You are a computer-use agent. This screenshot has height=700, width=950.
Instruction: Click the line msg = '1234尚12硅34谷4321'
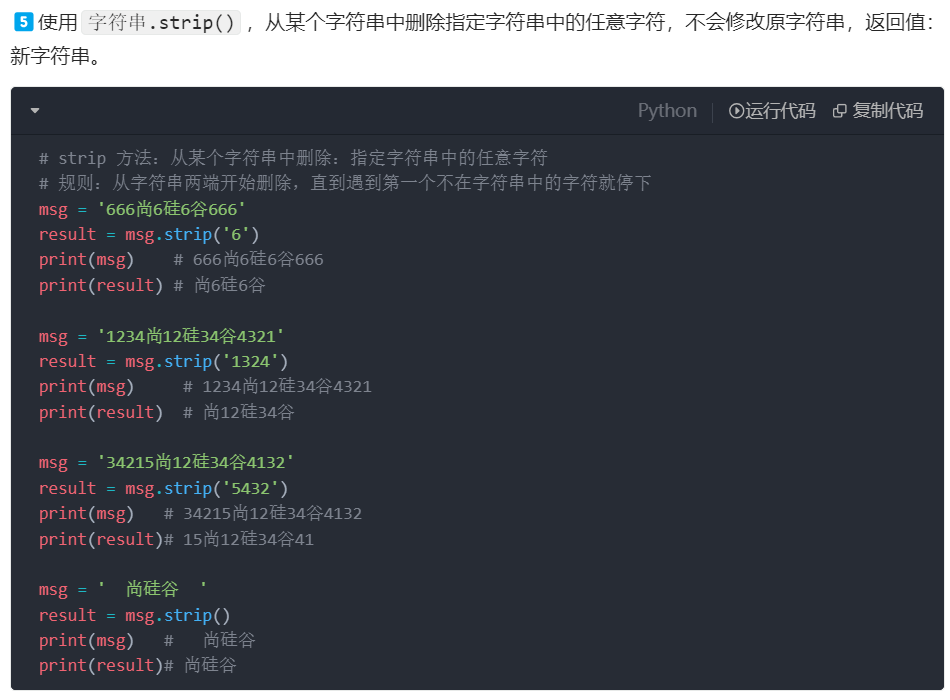[x=161, y=336]
